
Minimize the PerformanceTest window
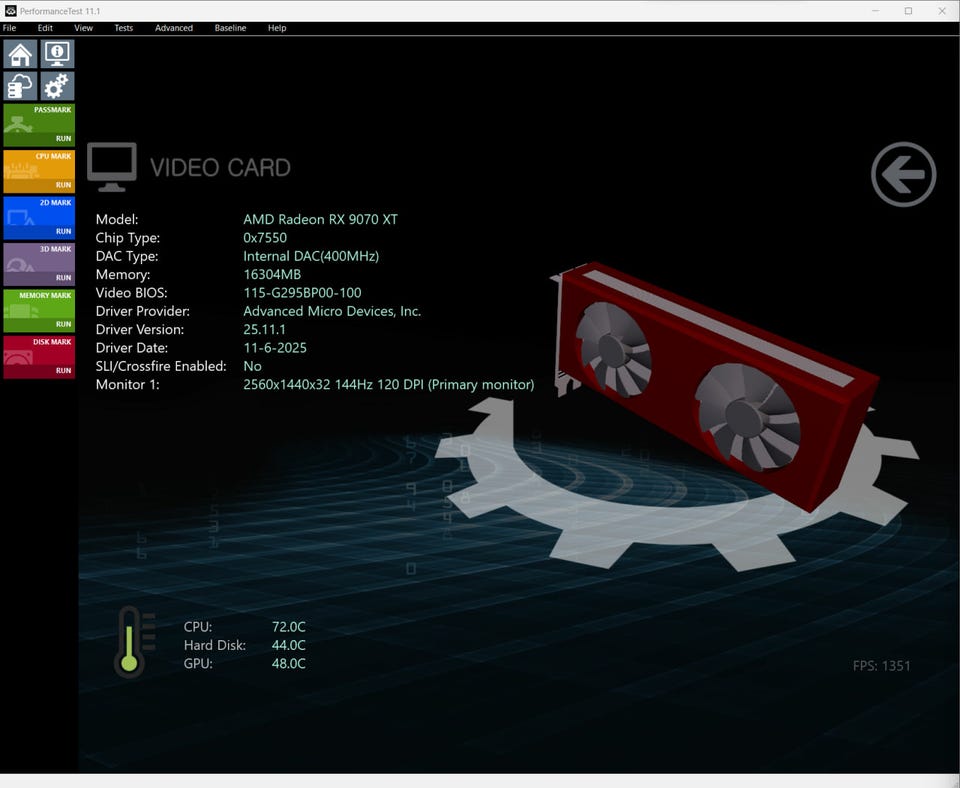tap(876, 11)
